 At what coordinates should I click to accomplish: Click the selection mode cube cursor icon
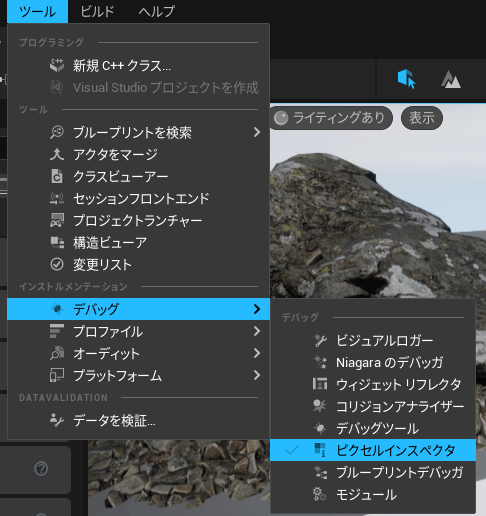(x=407, y=79)
